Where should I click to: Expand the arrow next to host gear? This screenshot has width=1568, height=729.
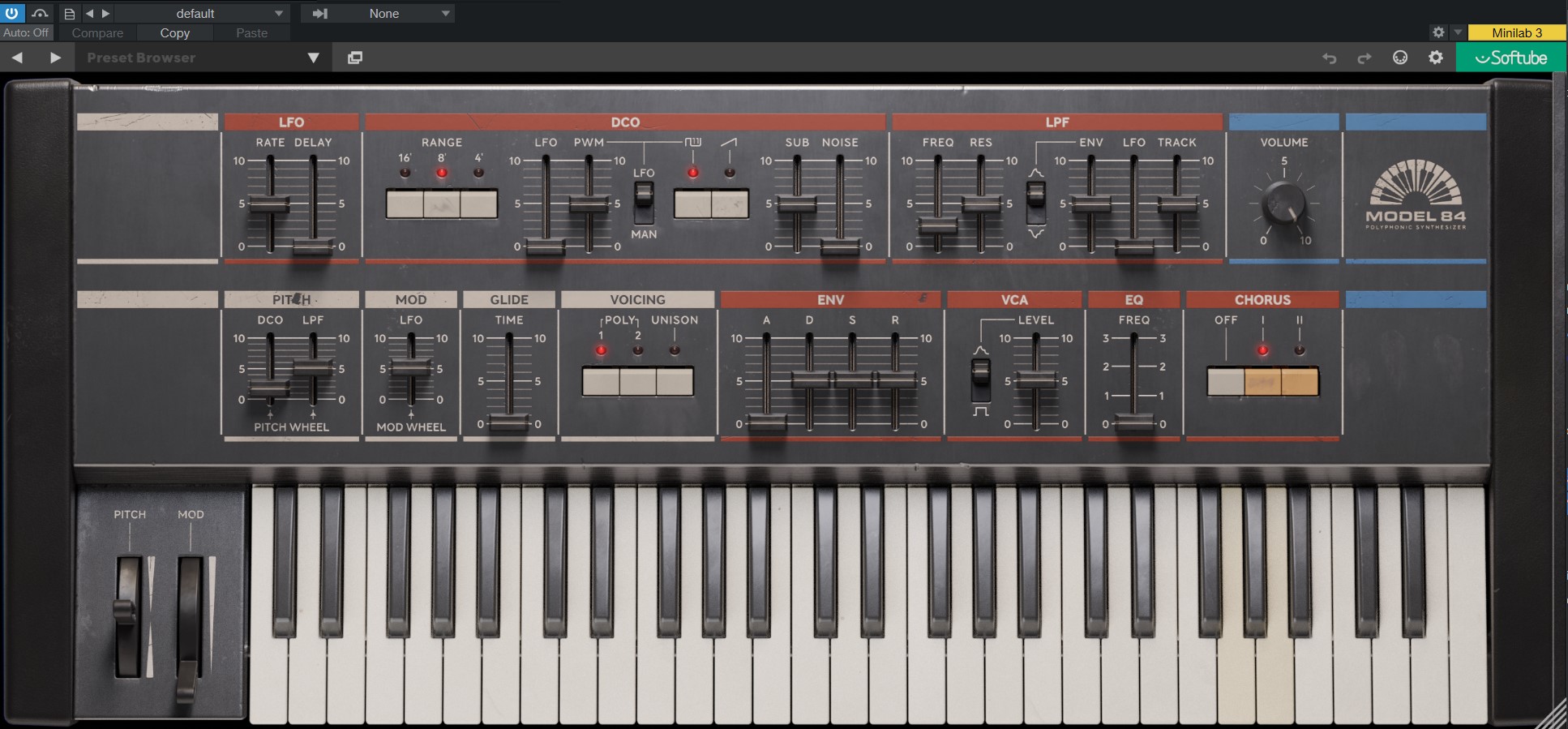click(x=1458, y=32)
